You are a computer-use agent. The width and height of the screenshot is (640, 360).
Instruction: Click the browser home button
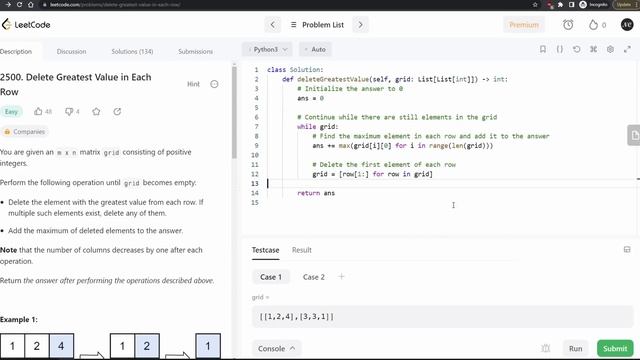click(31, 4)
